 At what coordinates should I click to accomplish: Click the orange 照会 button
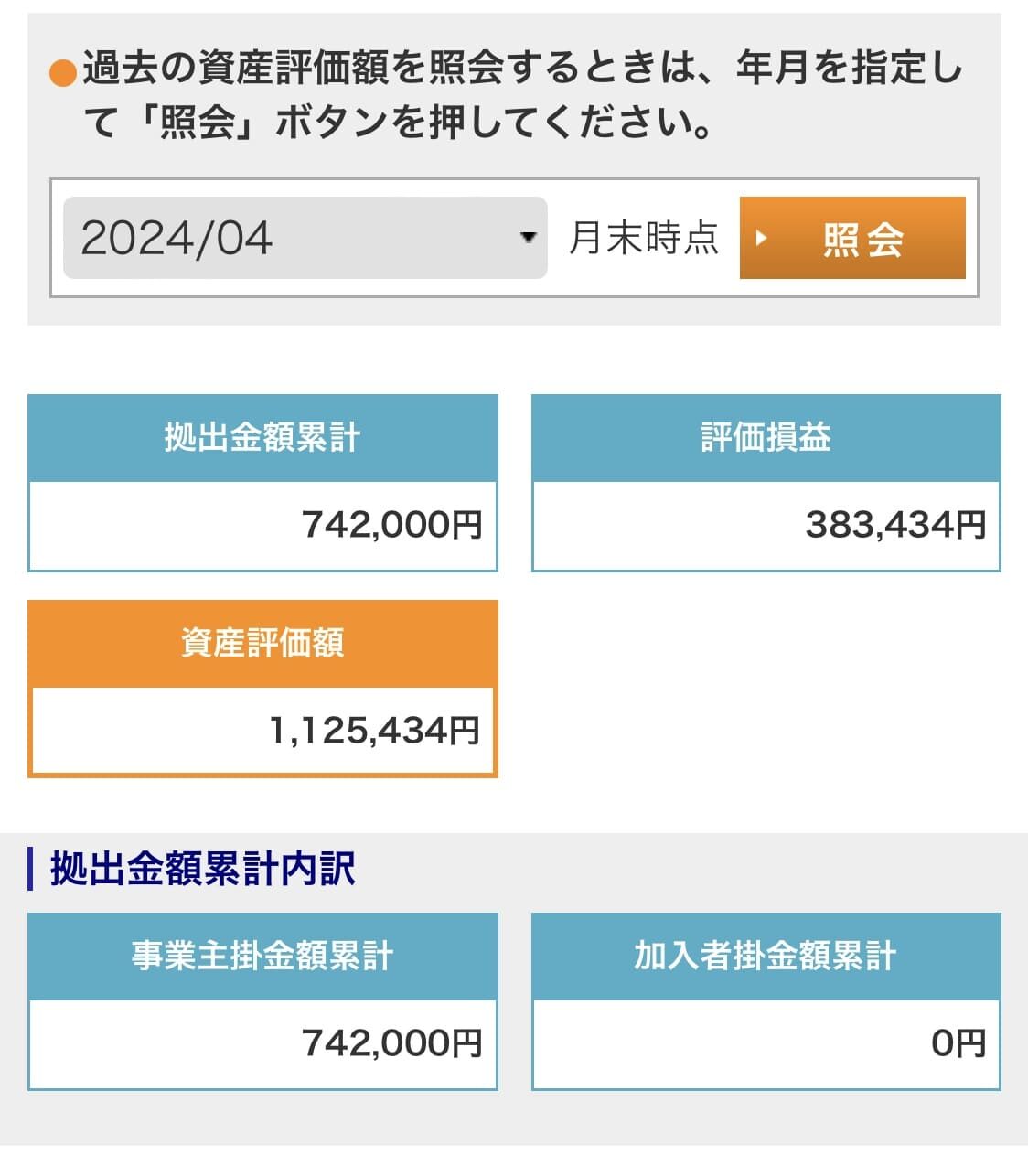pos(852,238)
